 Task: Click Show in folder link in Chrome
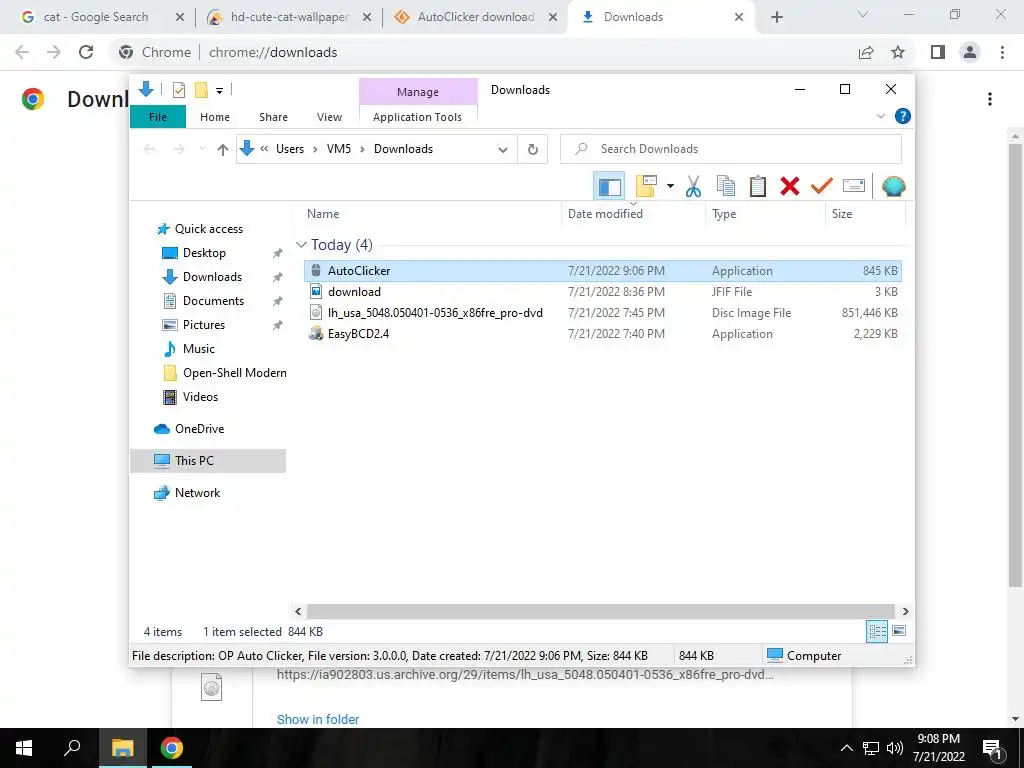[x=318, y=719]
